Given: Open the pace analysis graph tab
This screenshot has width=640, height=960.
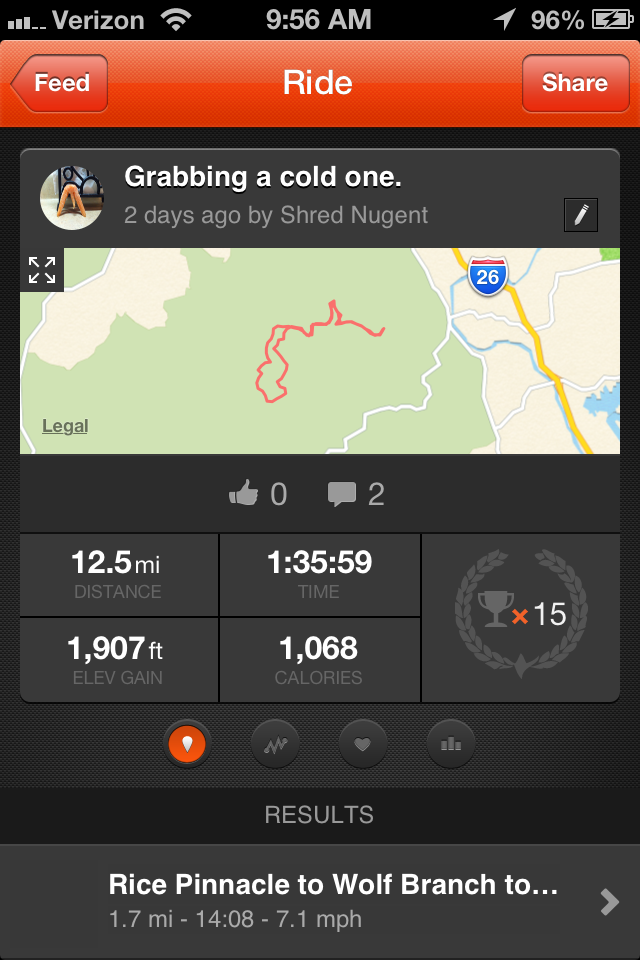Looking at the screenshot, I should pyautogui.click(x=276, y=744).
